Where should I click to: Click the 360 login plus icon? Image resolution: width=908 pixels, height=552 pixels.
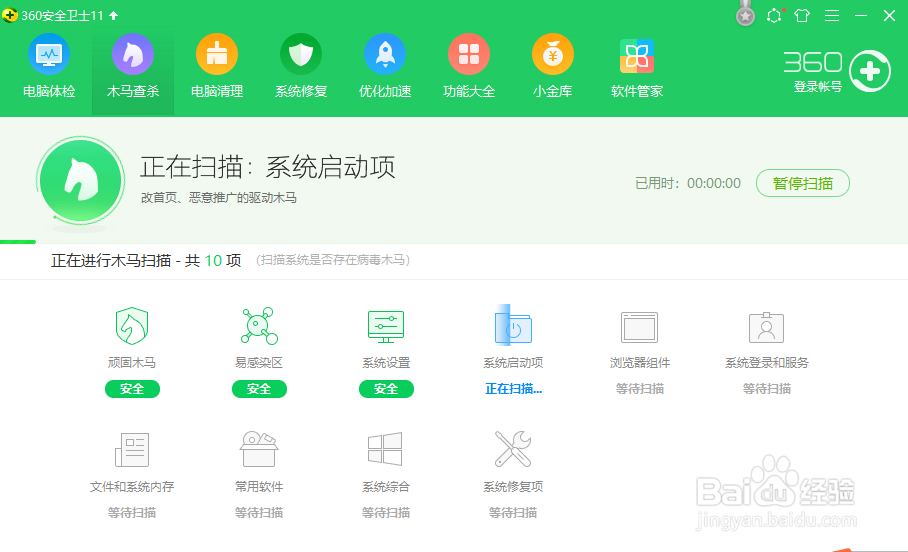870,71
